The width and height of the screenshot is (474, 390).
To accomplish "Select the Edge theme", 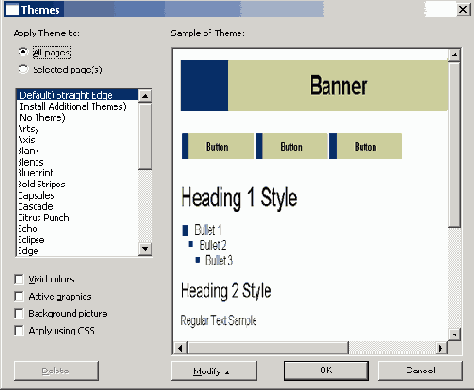I will (x=77, y=250).
